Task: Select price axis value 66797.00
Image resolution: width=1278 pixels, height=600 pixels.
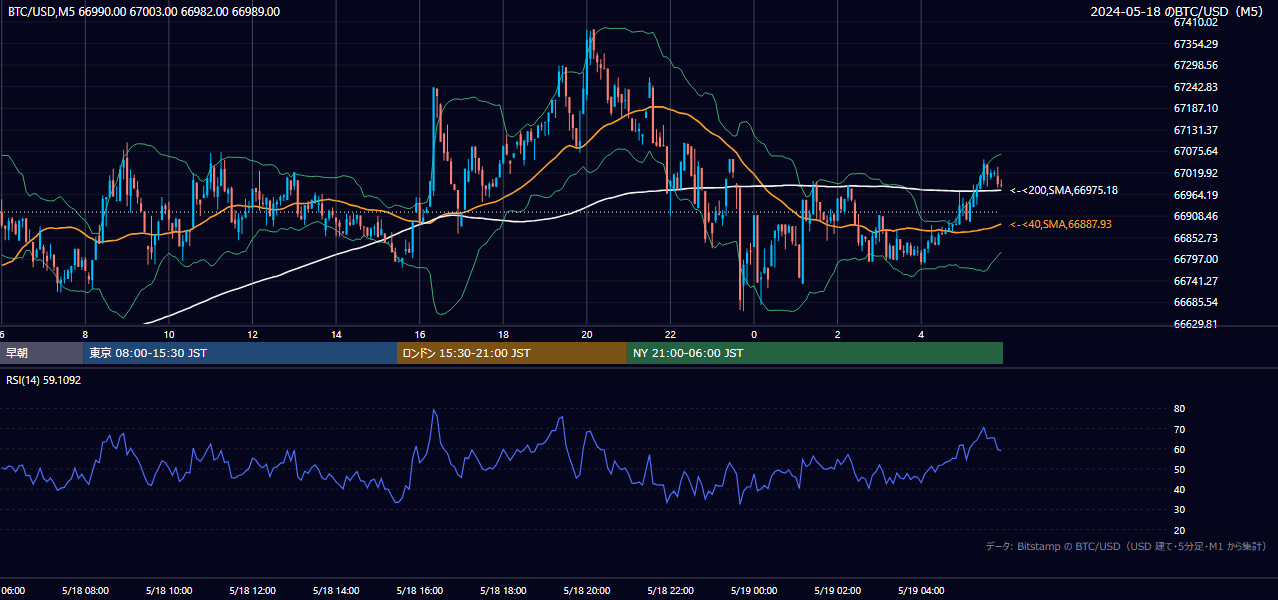Action: point(1196,259)
